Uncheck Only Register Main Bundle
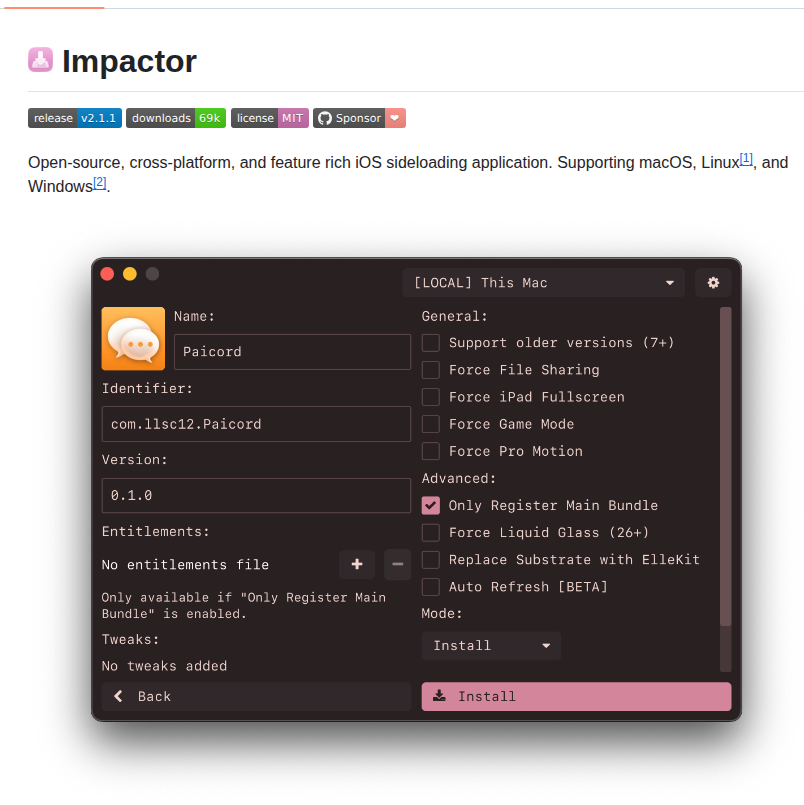804x805 pixels. click(x=430, y=505)
